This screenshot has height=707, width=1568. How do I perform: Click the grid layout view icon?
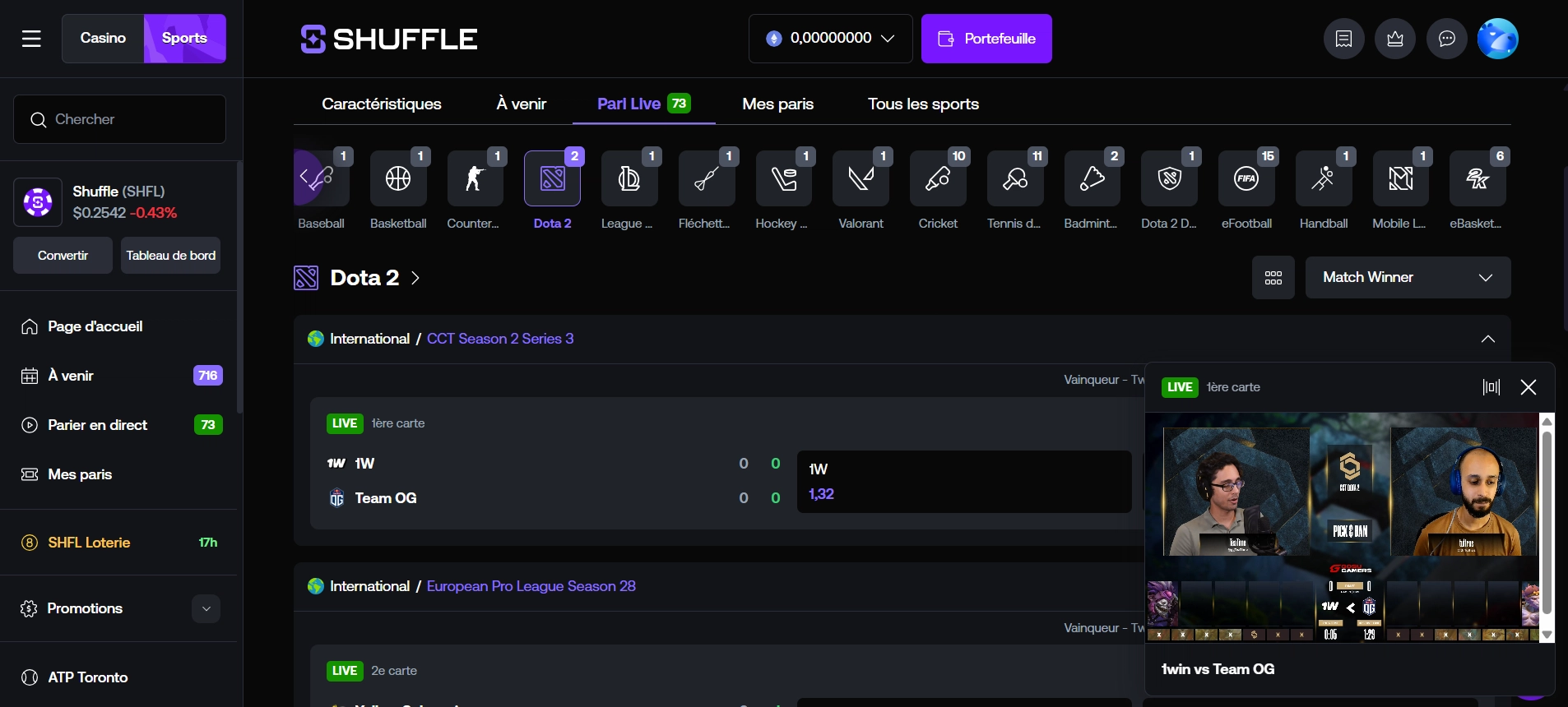[x=1273, y=278]
